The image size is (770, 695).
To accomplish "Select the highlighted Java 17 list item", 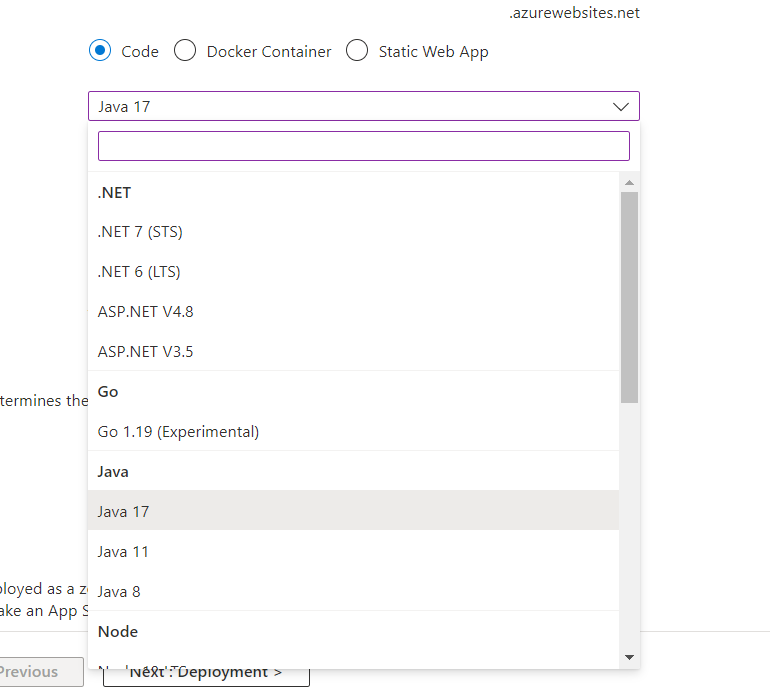I will pos(353,511).
